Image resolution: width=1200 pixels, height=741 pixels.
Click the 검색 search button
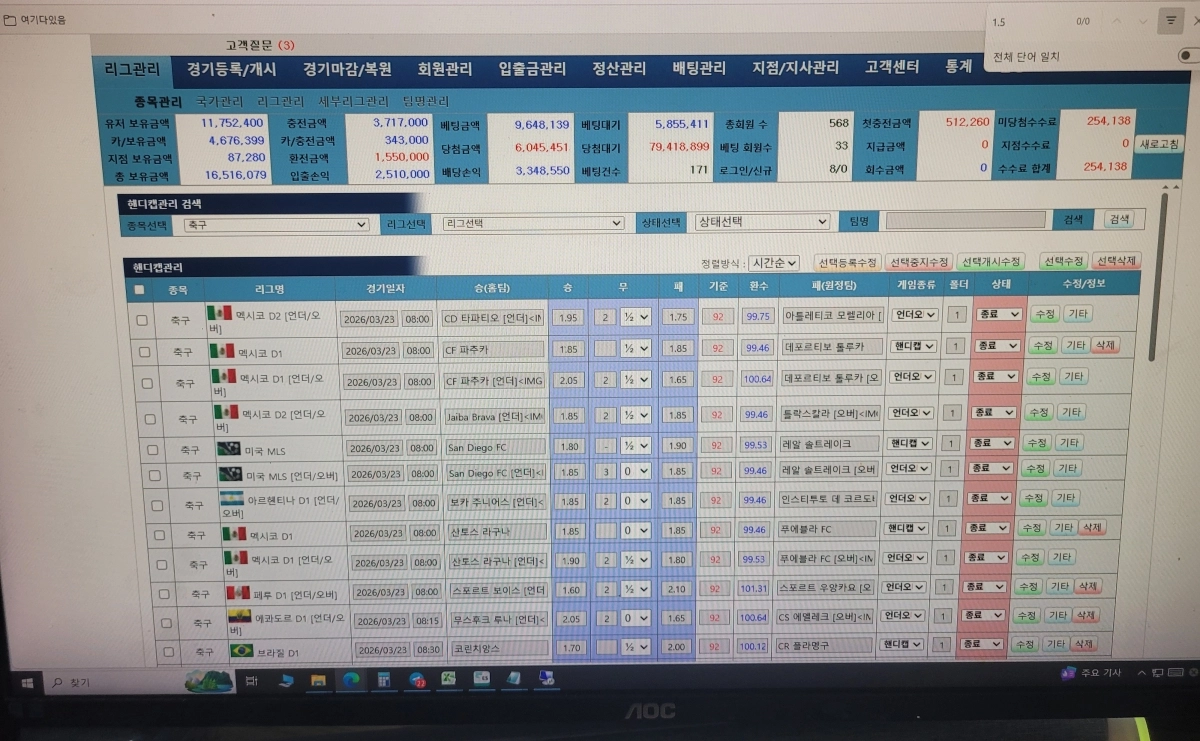pyautogui.click(x=1118, y=219)
